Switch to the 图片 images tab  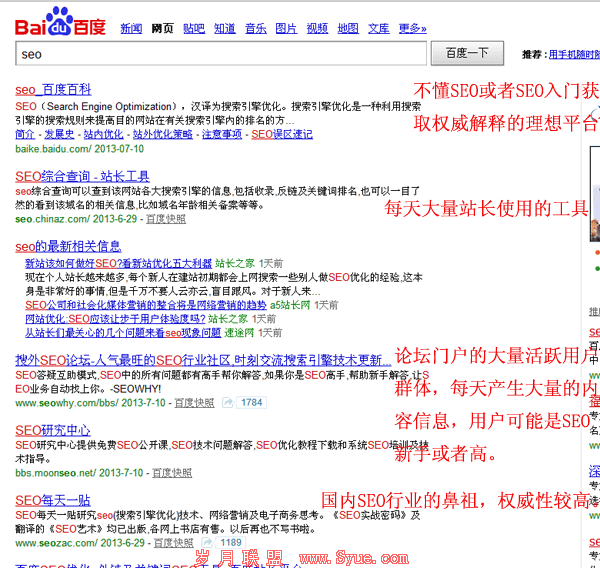286,28
